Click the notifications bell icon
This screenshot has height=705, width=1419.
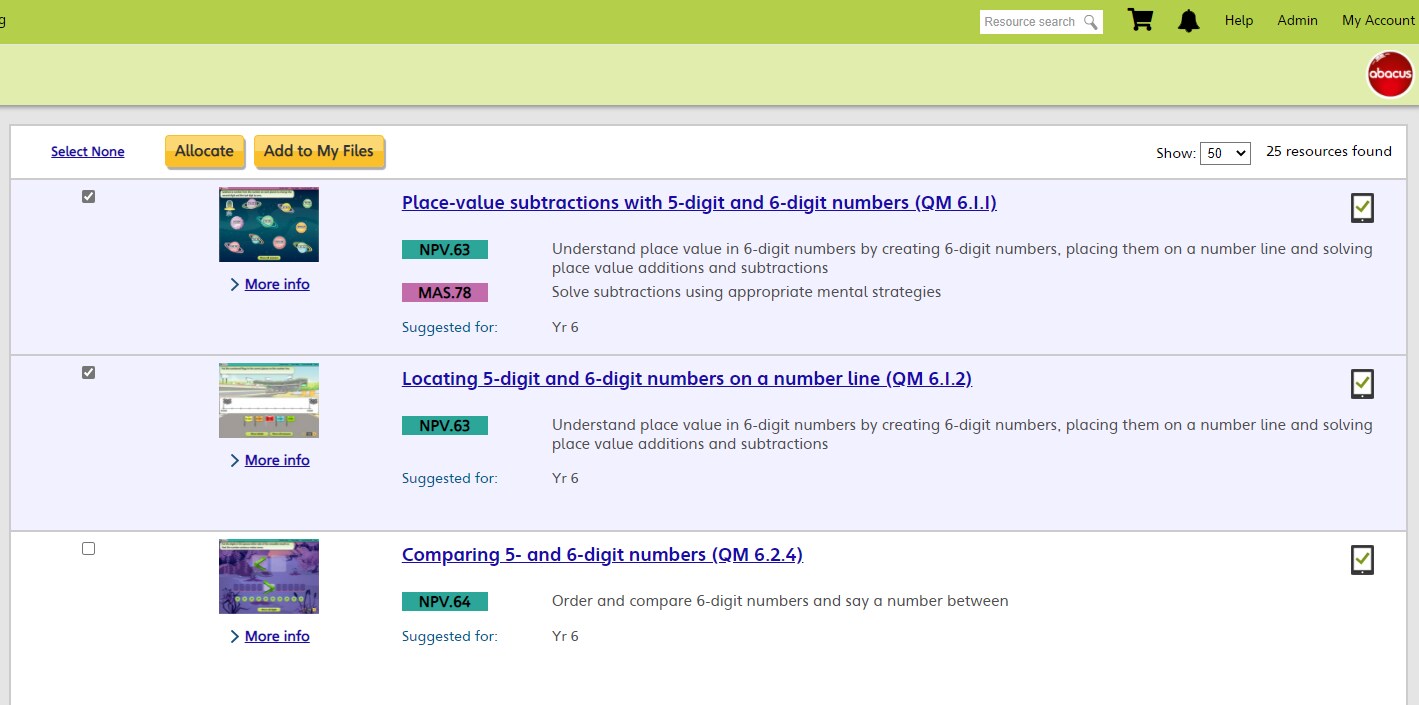click(1188, 21)
